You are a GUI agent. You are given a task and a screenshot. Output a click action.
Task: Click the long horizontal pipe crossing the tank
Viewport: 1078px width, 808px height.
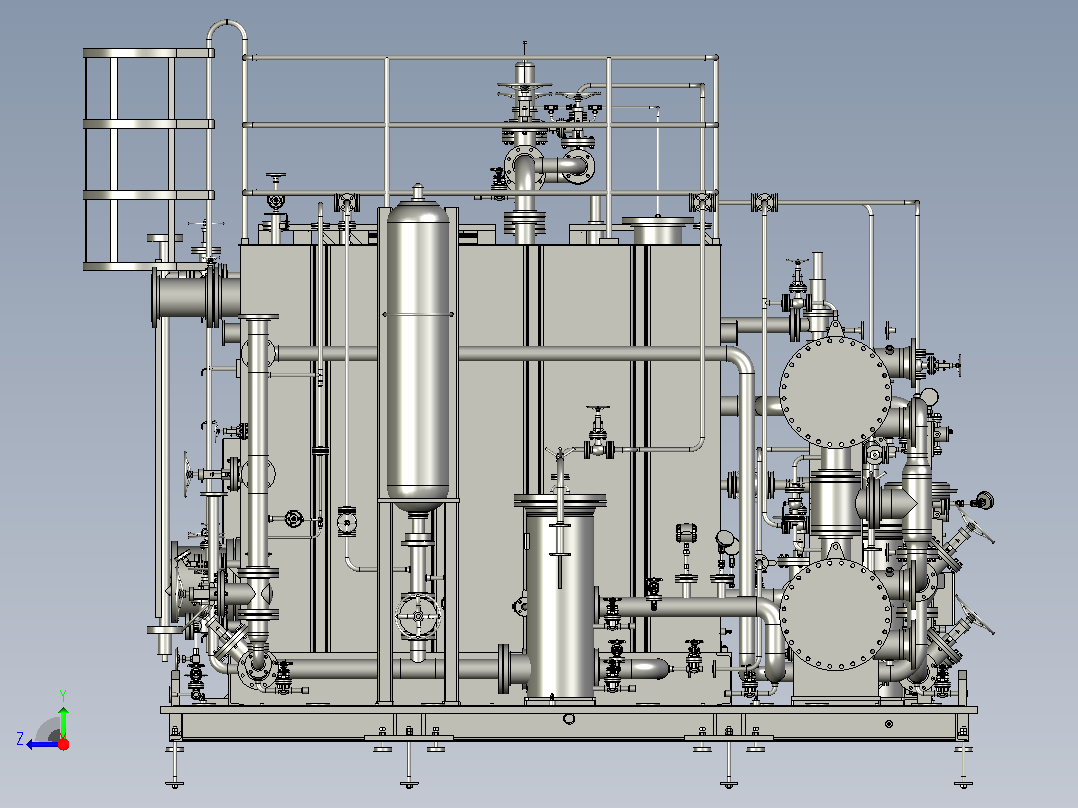pos(502,354)
